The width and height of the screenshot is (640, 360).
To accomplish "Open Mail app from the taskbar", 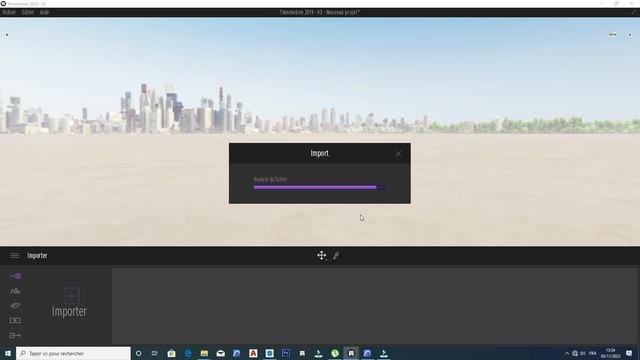I will pos(220,353).
